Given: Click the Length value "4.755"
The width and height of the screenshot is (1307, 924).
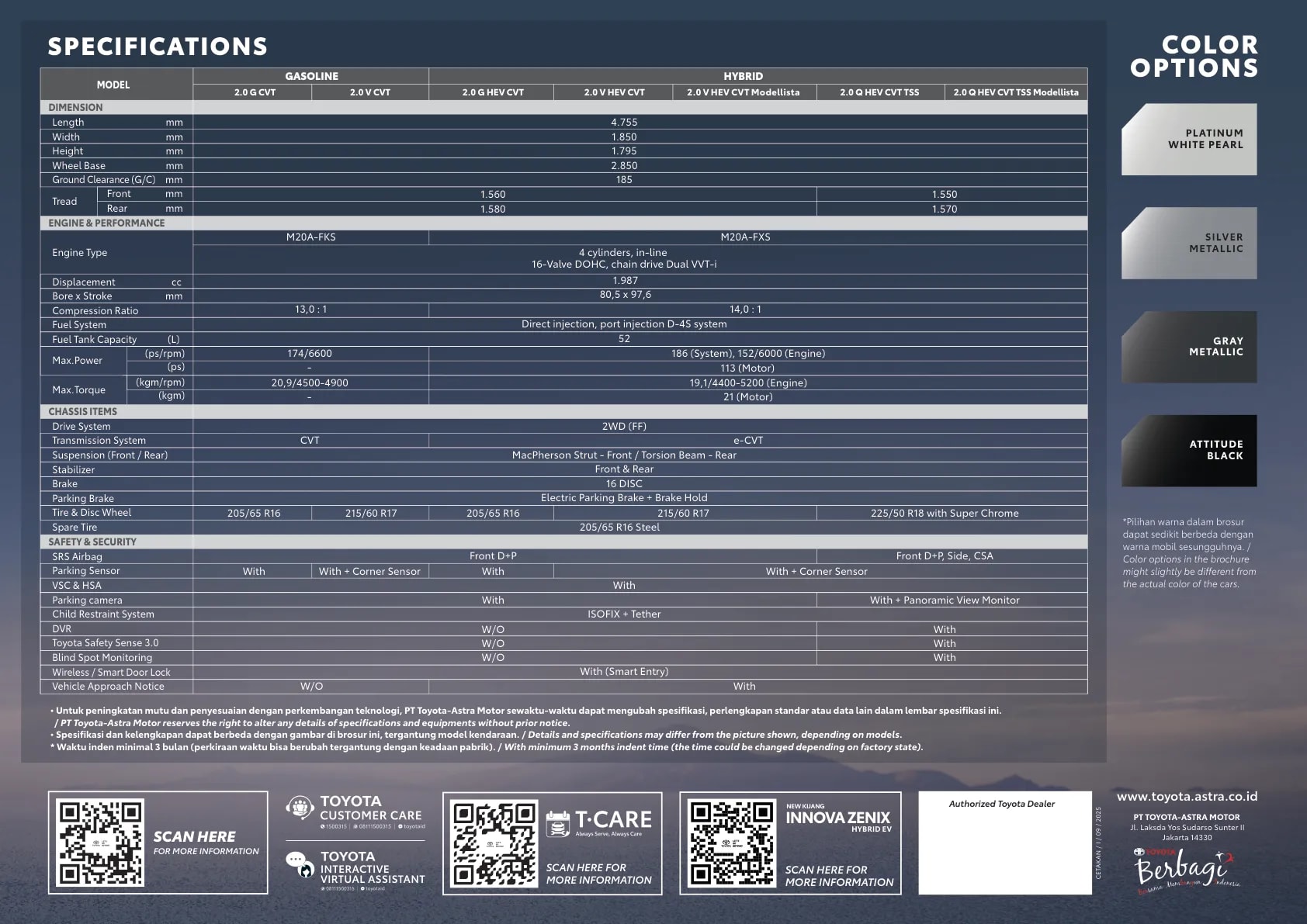Looking at the screenshot, I should click(x=624, y=123).
